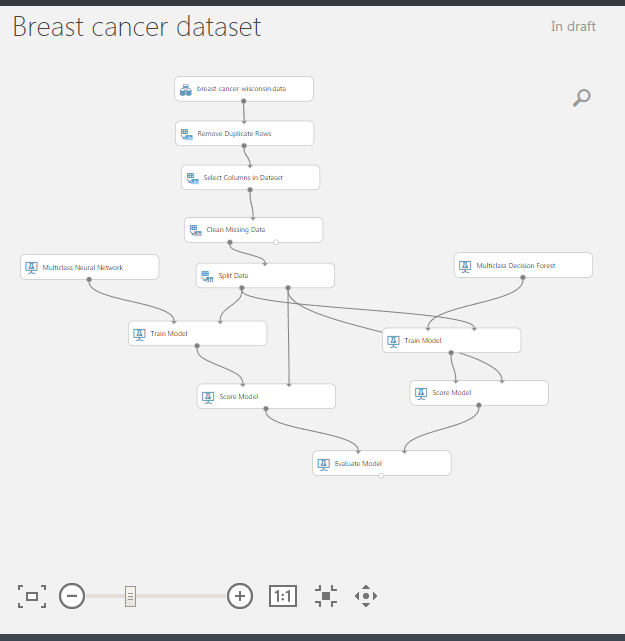Click the pan arrows navigation icon
625x641 pixels.
click(x=366, y=596)
